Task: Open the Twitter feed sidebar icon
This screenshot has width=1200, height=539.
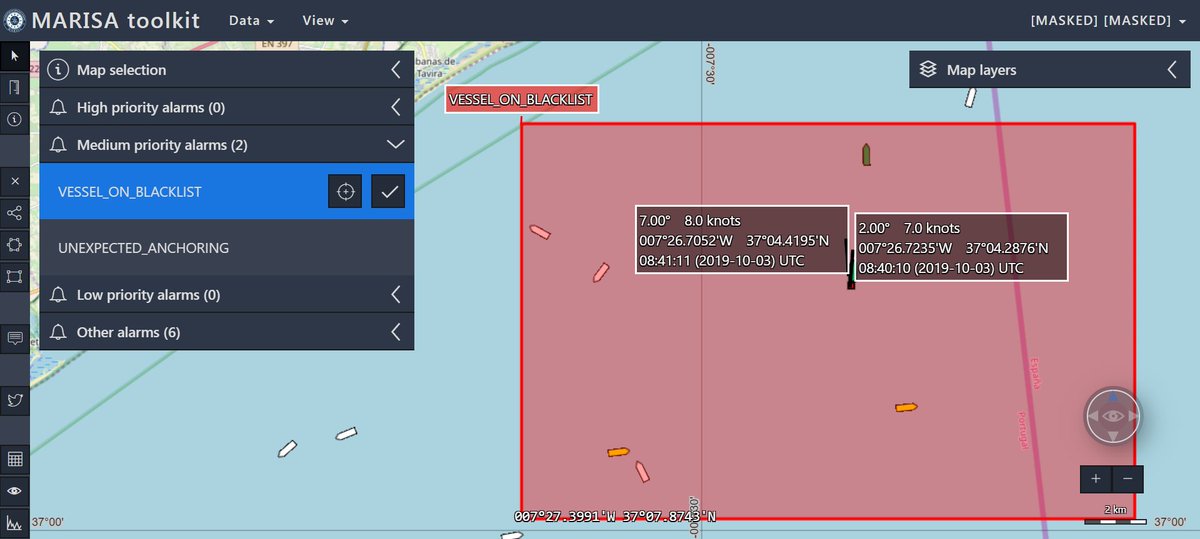Action: [x=14, y=400]
